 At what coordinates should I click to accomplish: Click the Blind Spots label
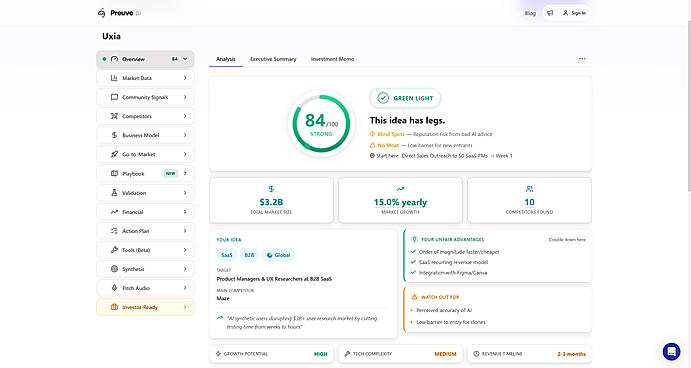(390, 134)
